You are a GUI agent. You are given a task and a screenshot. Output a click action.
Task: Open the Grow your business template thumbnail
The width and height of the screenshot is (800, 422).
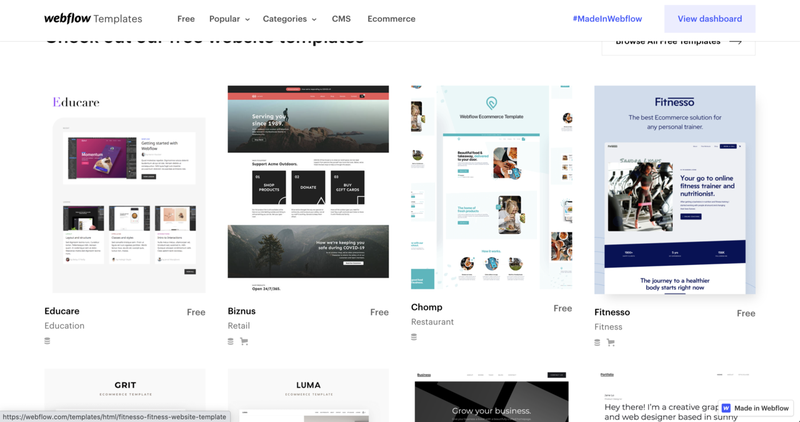(491, 395)
